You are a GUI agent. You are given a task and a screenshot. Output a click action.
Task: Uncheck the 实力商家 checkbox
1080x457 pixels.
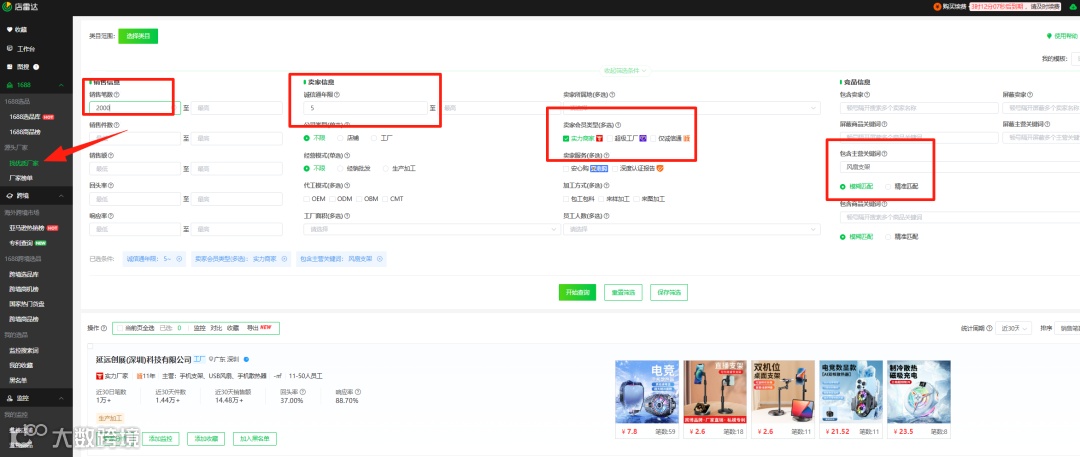[x=566, y=139]
